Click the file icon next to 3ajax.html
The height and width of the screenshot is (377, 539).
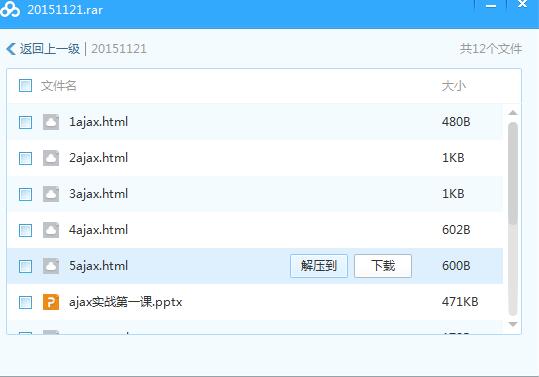[x=51, y=194]
